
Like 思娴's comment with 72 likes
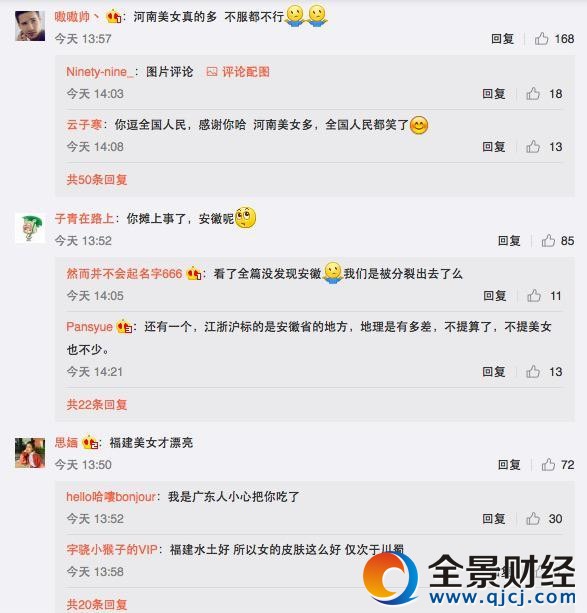click(548, 464)
